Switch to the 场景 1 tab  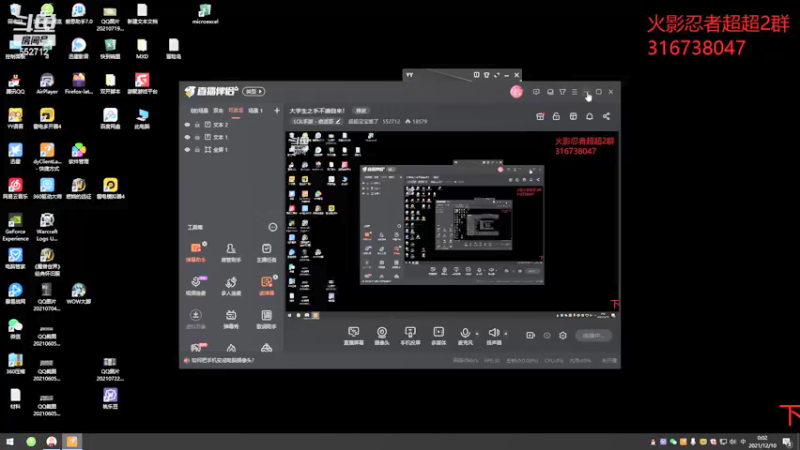click(255, 110)
